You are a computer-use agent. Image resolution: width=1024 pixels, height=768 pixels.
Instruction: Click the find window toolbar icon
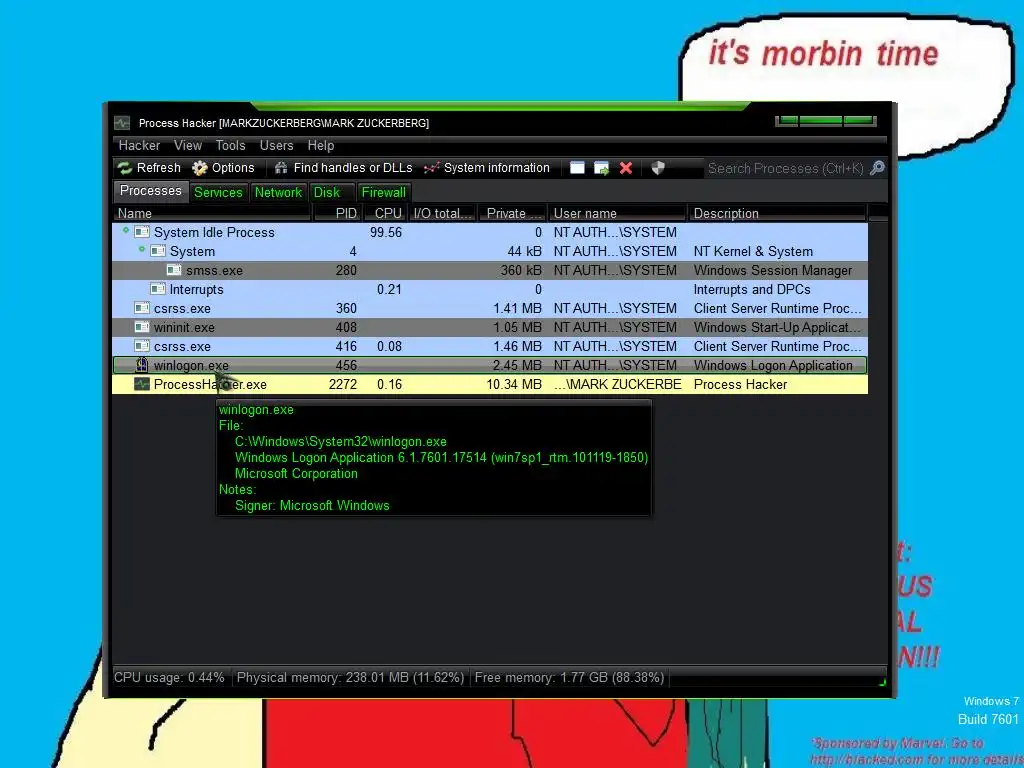click(x=577, y=168)
